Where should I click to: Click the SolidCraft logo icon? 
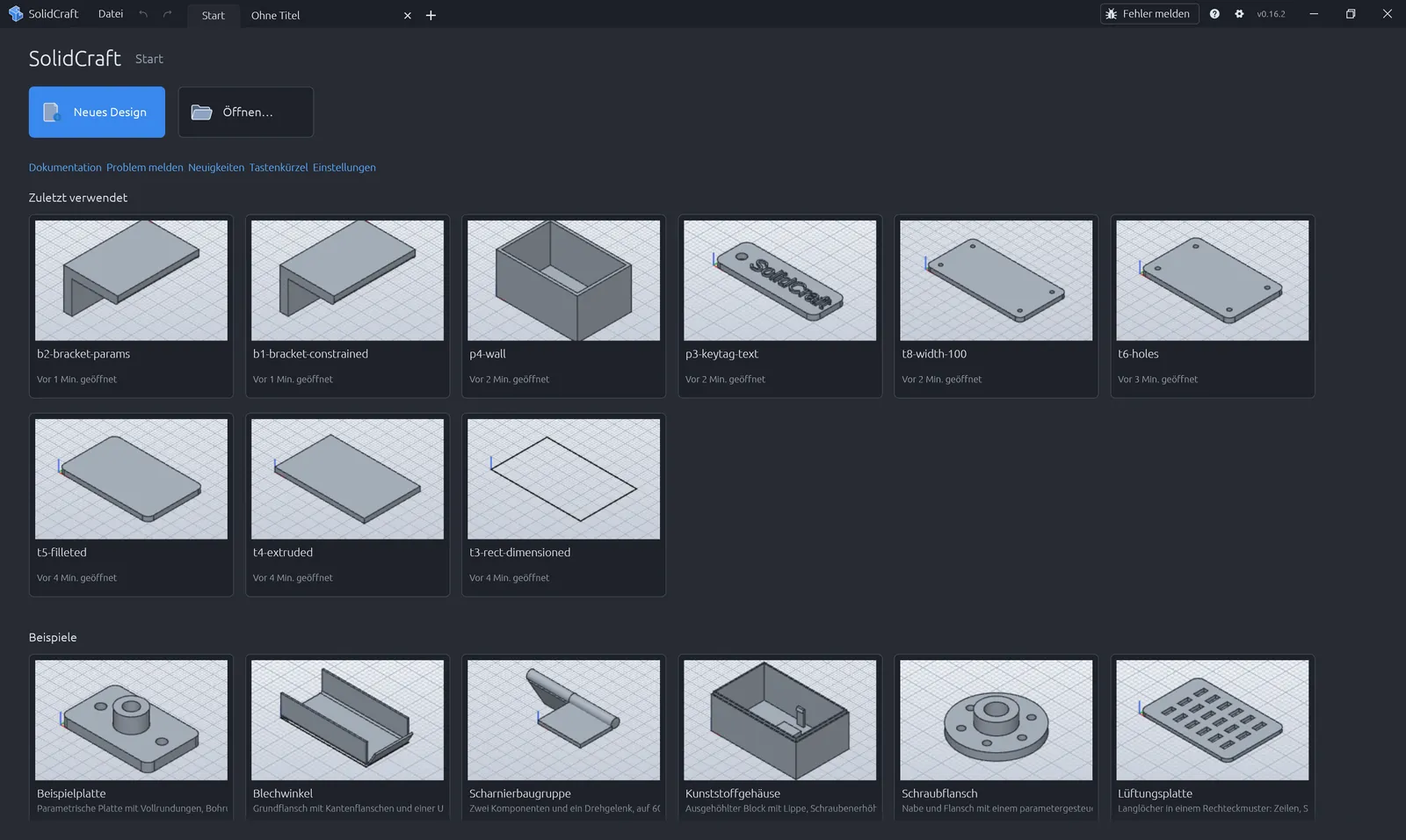tap(16, 14)
